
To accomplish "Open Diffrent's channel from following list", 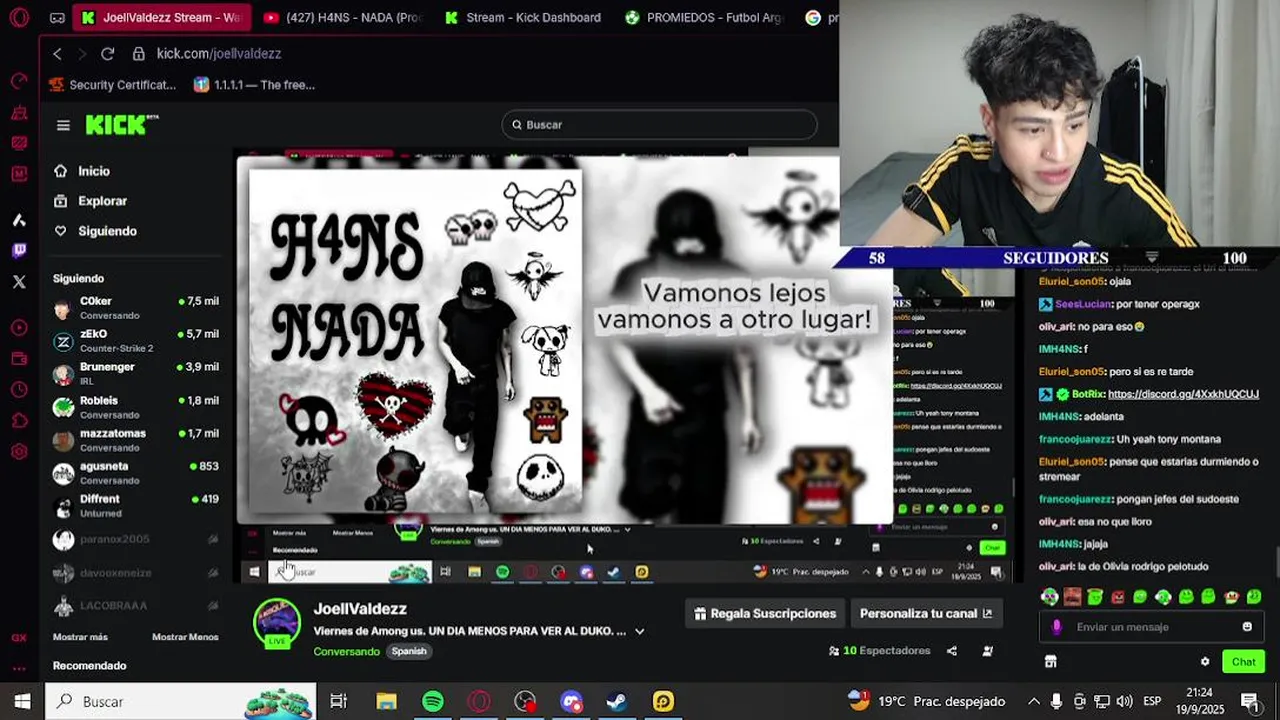I will 136,506.
